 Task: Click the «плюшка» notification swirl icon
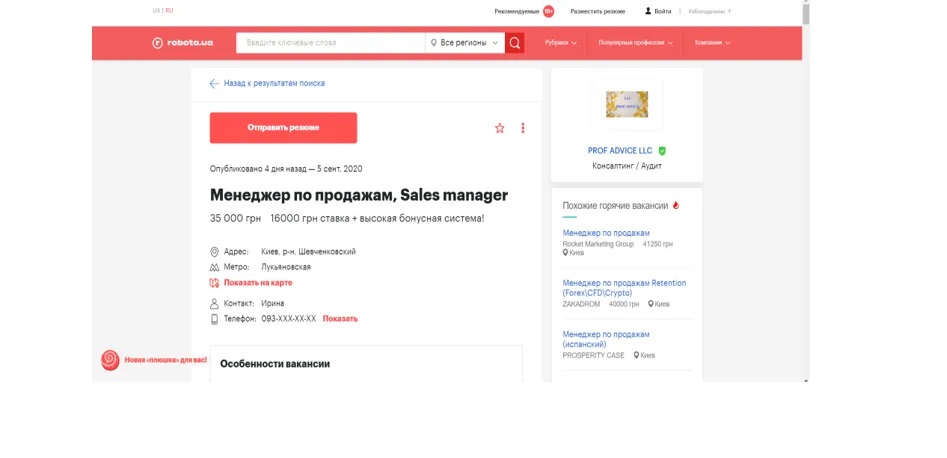110,360
